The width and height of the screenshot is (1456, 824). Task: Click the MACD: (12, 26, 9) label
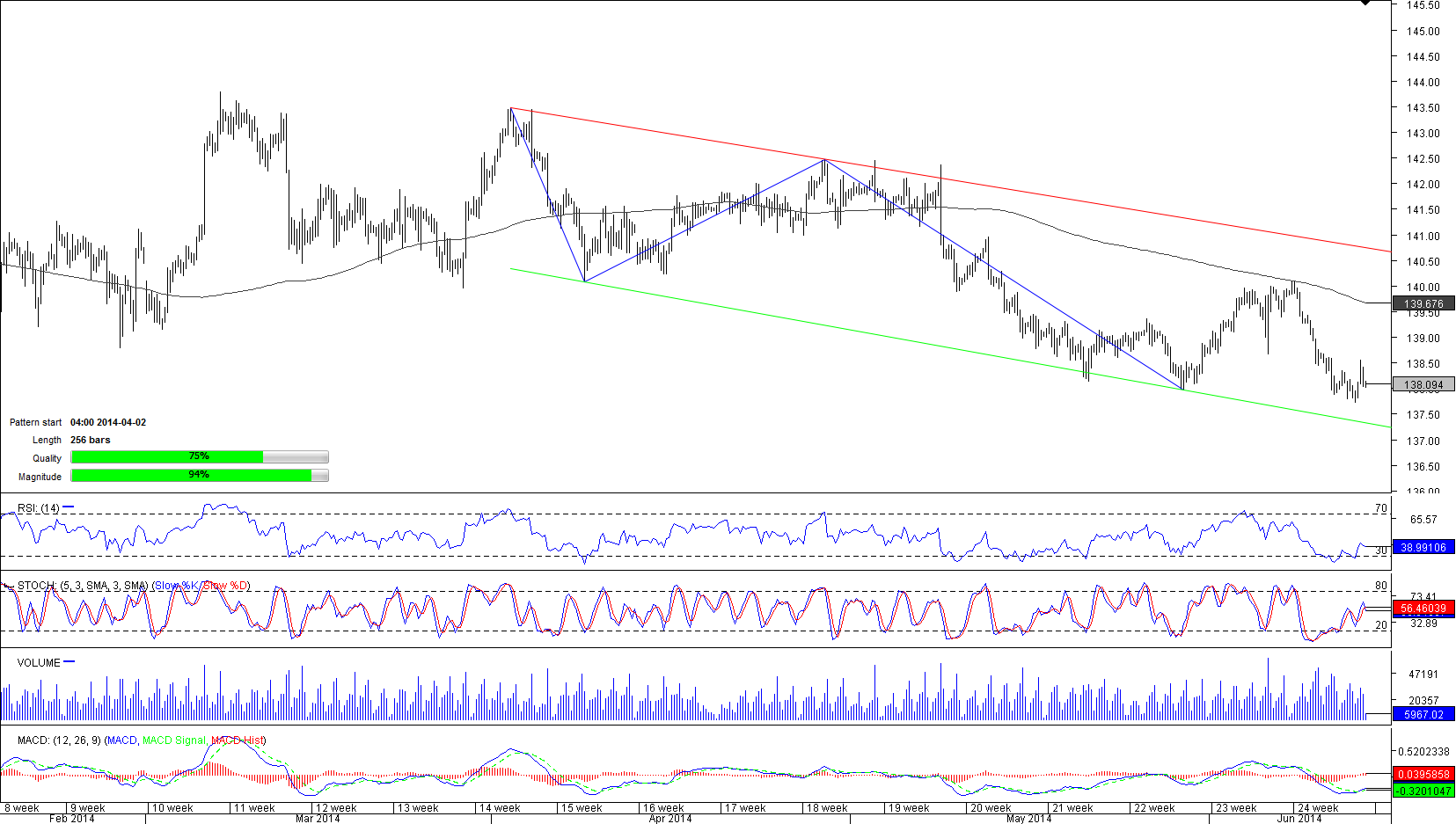pyautogui.click(x=59, y=740)
